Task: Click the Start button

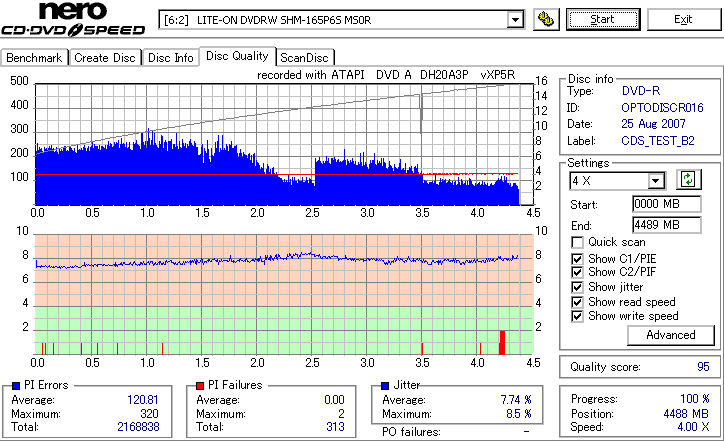Action: point(603,19)
